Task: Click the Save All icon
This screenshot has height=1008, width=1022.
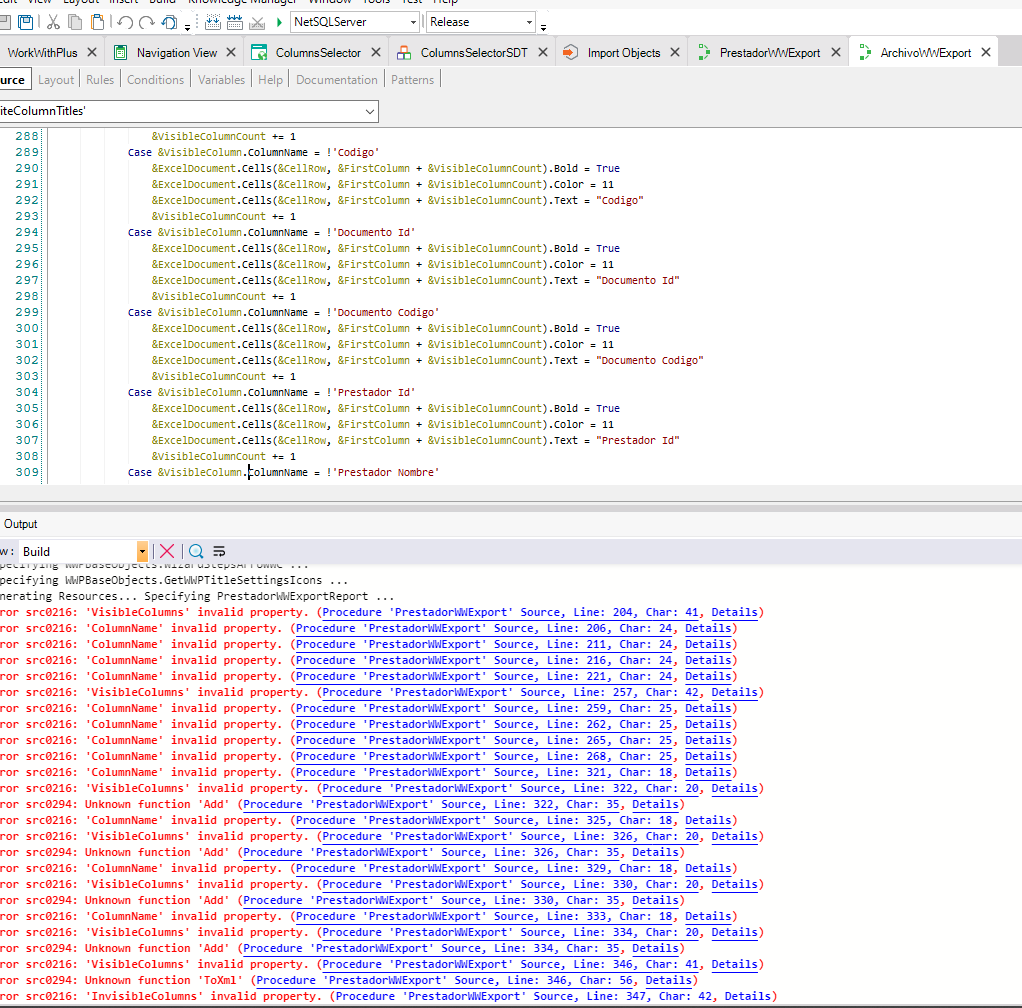Action: pyautogui.click(x=25, y=22)
